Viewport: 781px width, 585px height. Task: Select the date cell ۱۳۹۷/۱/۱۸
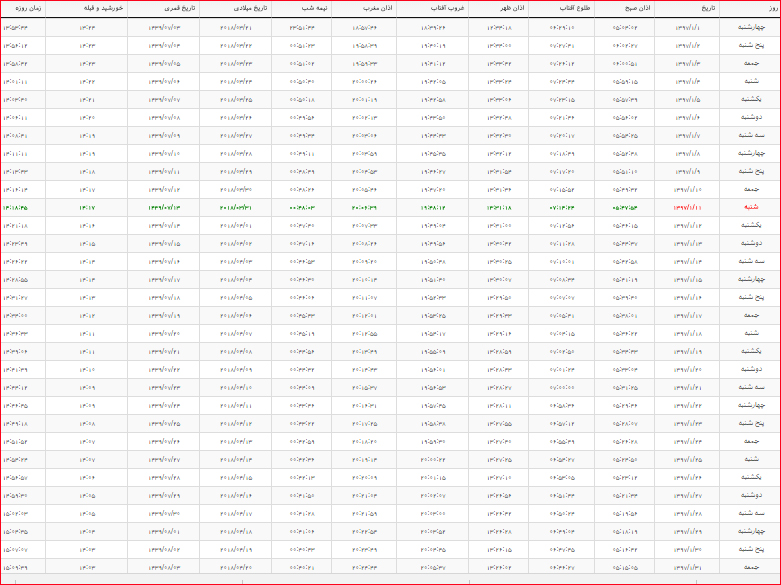click(x=687, y=333)
